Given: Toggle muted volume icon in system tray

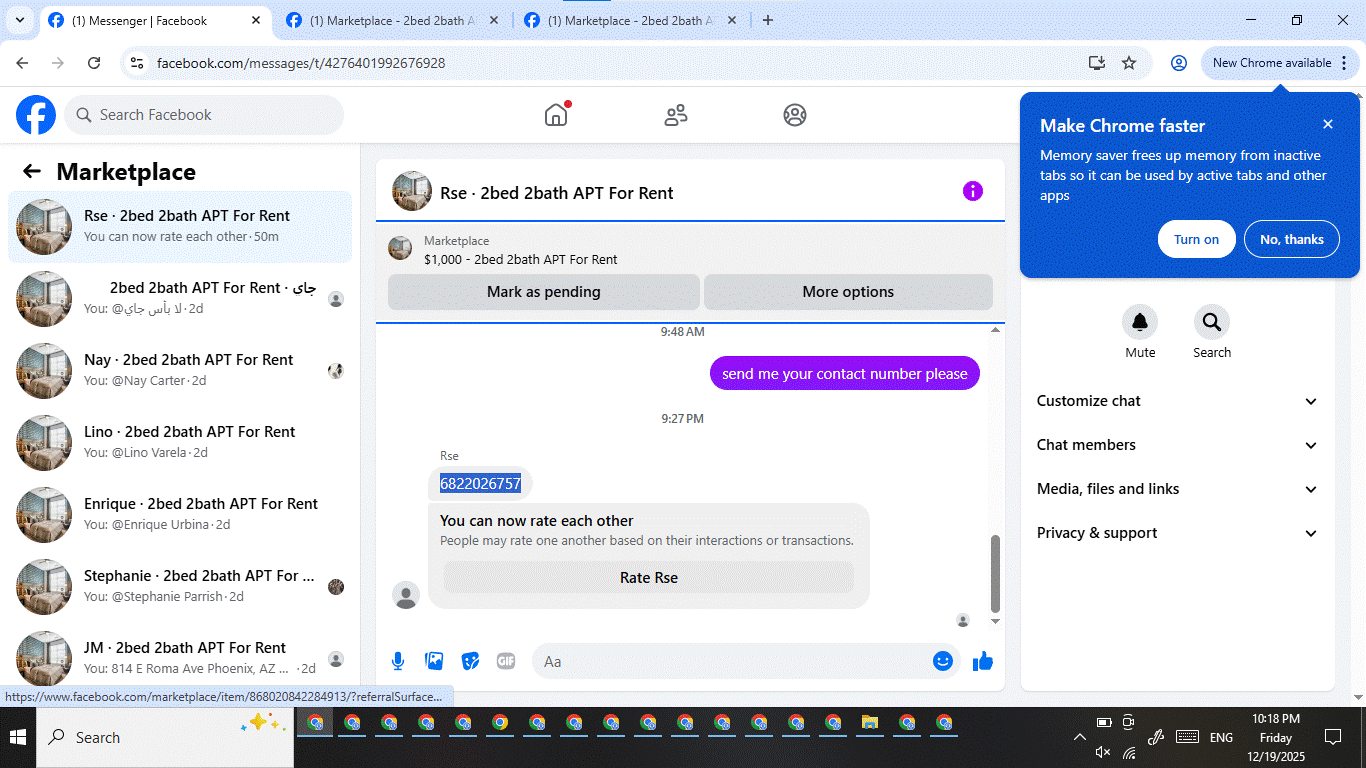Looking at the screenshot, I should pos(1103,752).
